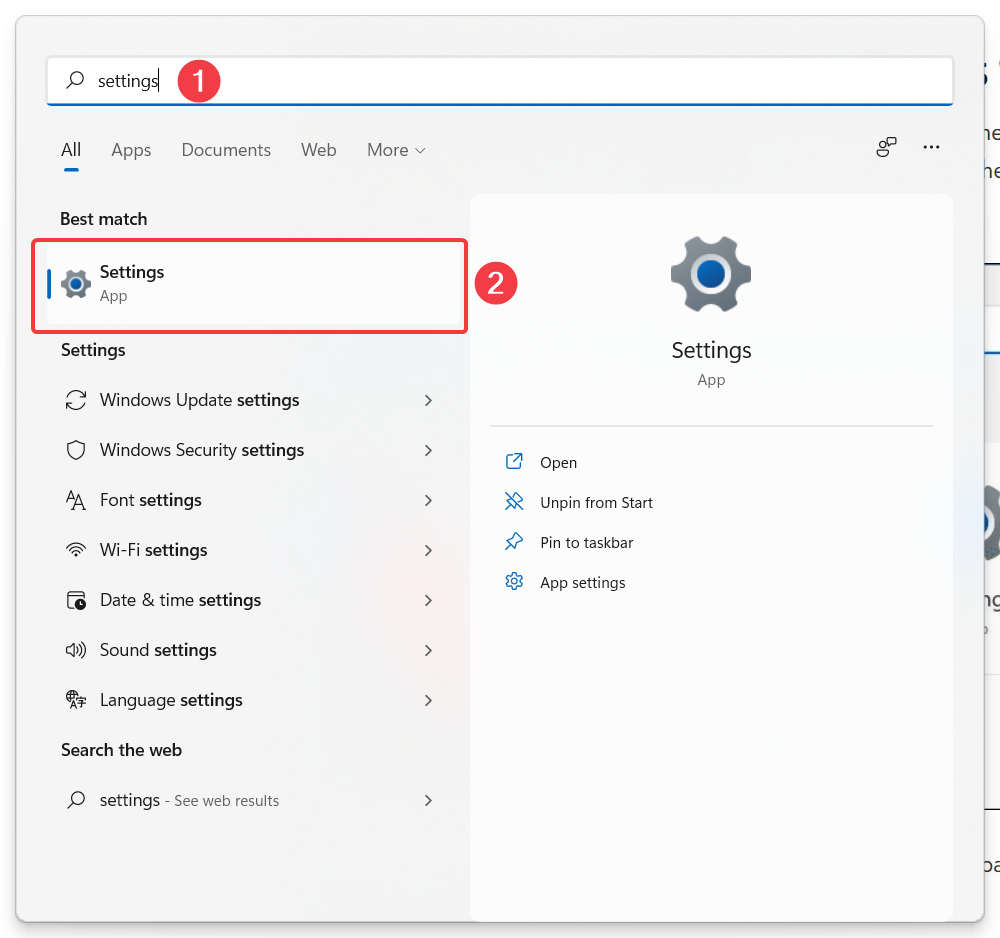Open the three-dot options menu

tap(931, 147)
